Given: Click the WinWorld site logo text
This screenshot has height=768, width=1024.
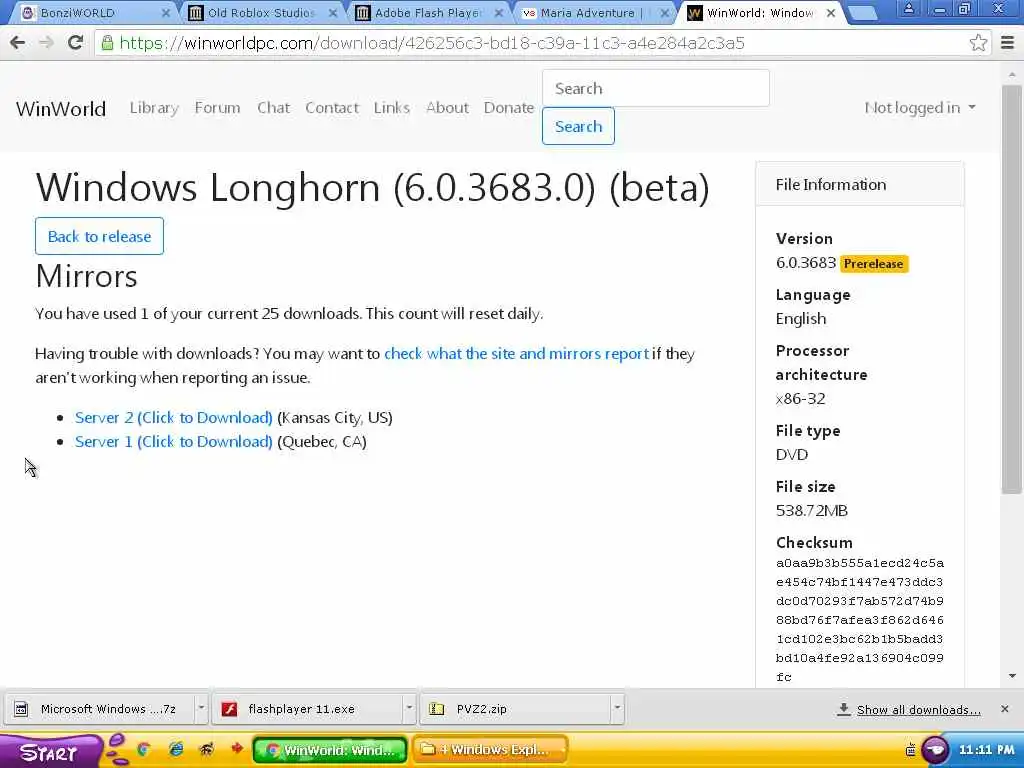Looking at the screenshot, I should [x=61, y=108].
